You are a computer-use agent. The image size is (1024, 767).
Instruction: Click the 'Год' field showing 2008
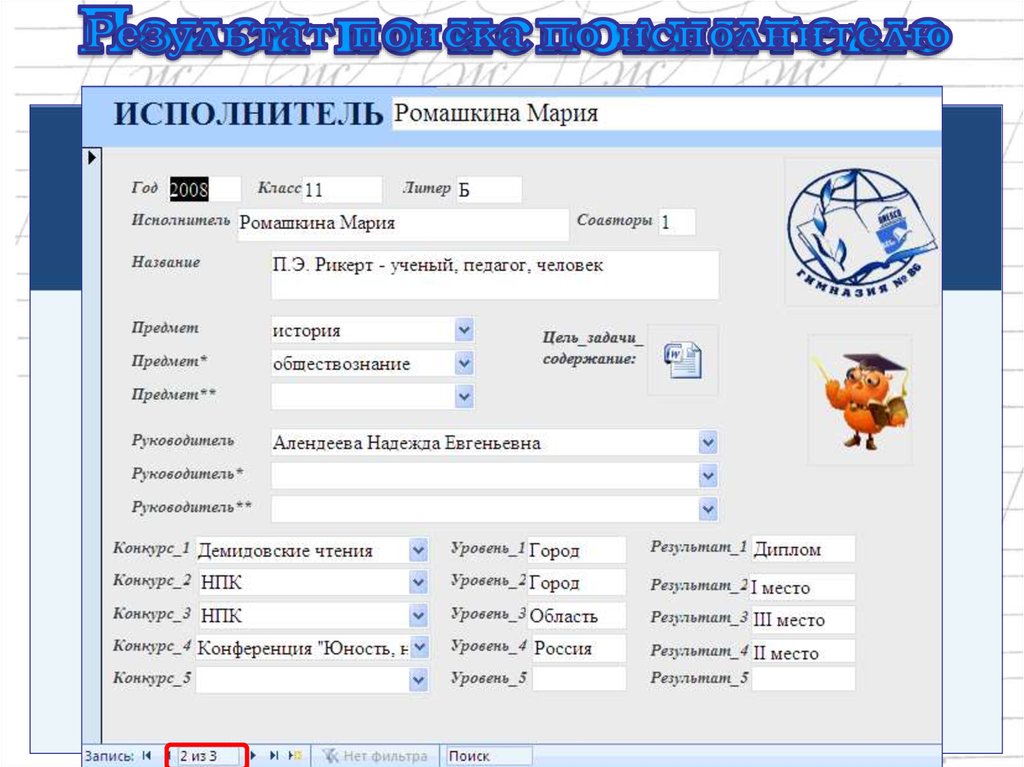204,189
